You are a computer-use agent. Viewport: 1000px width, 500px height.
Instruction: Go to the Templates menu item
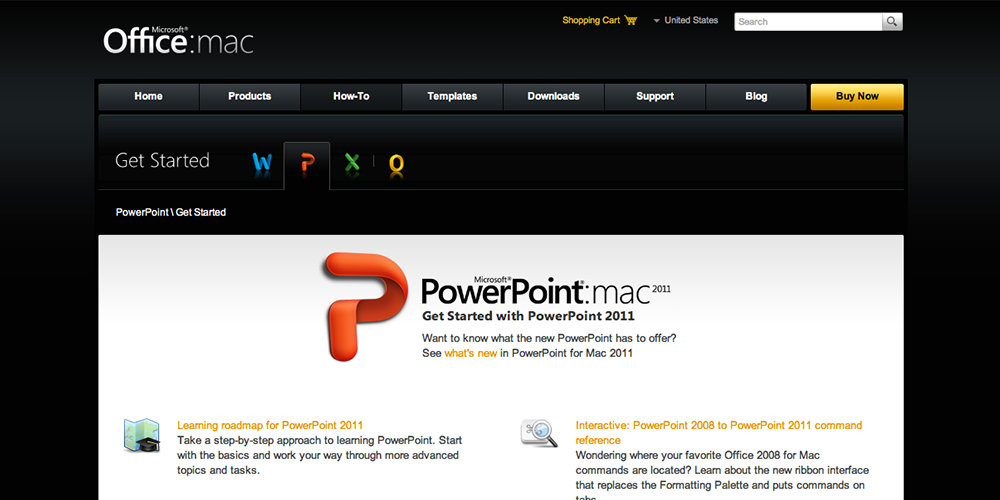[452, 97]
